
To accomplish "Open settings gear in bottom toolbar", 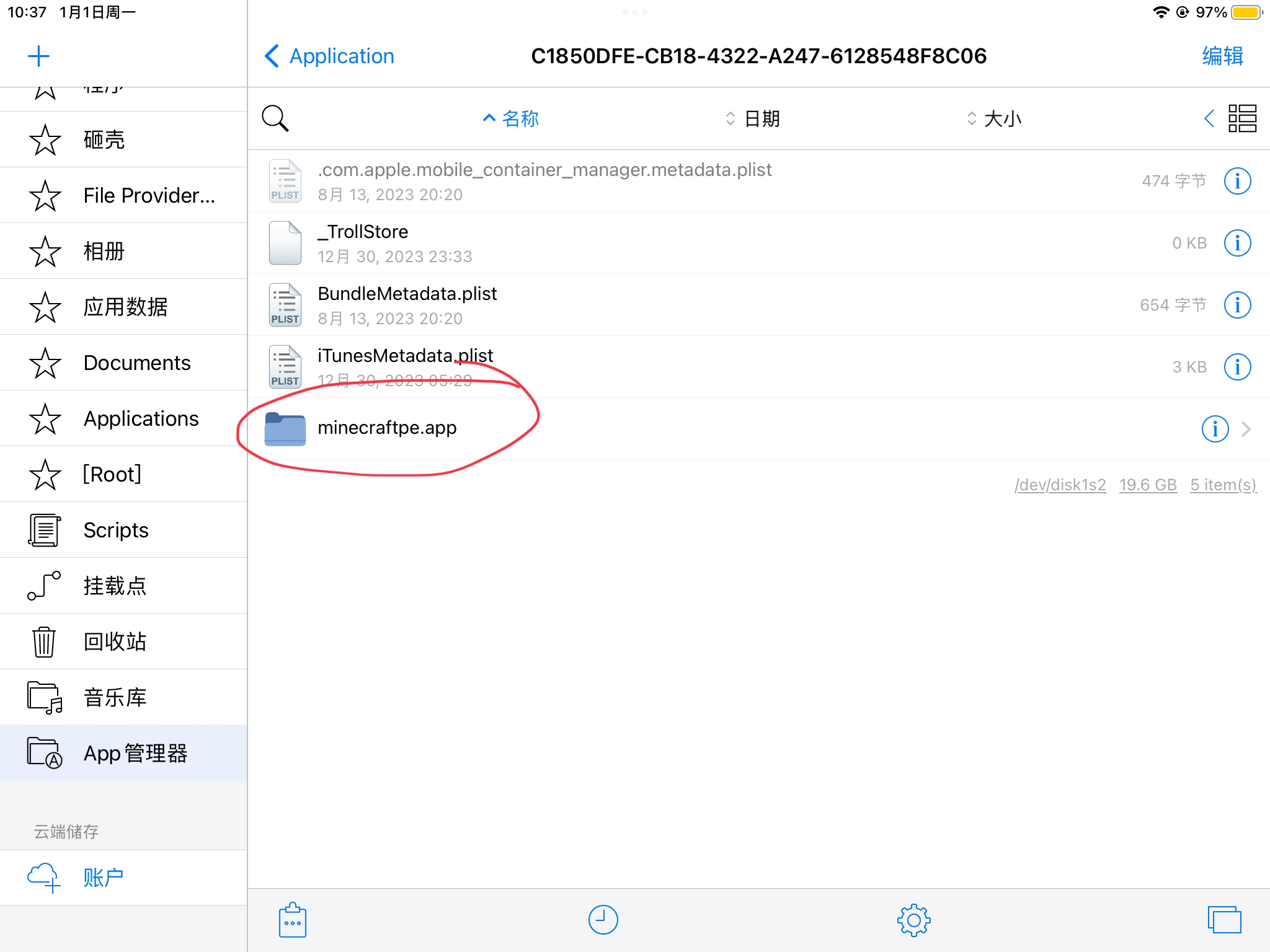I will [913, 920].
